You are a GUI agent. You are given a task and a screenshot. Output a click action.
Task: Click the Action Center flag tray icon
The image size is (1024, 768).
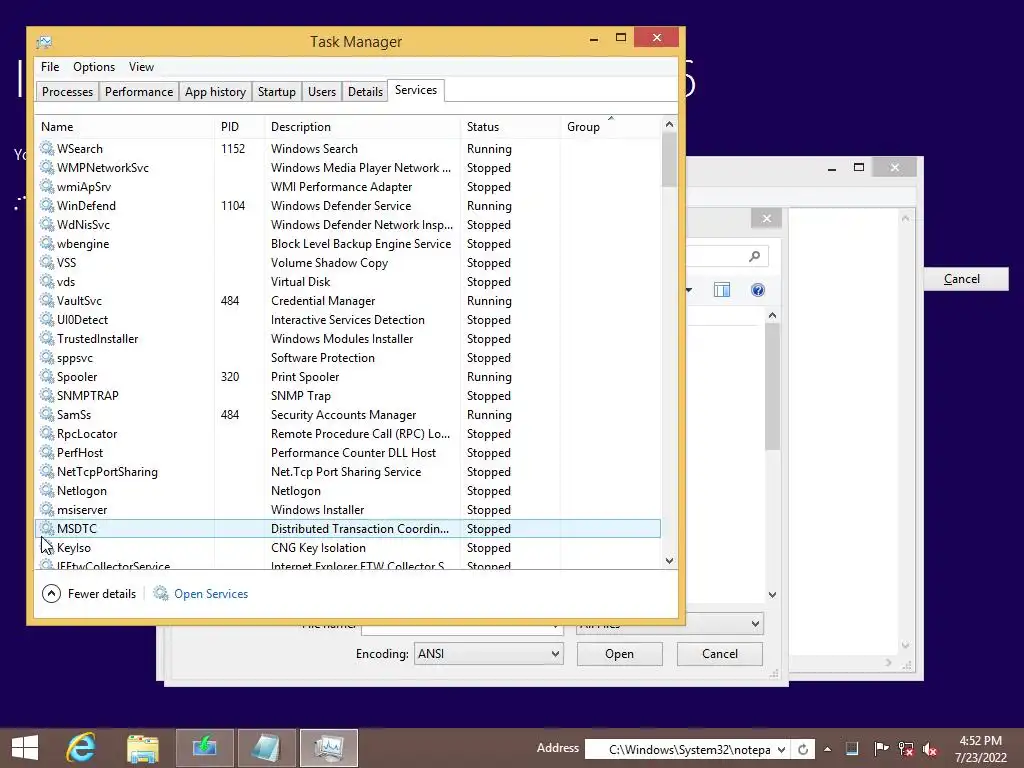[881, 749]
